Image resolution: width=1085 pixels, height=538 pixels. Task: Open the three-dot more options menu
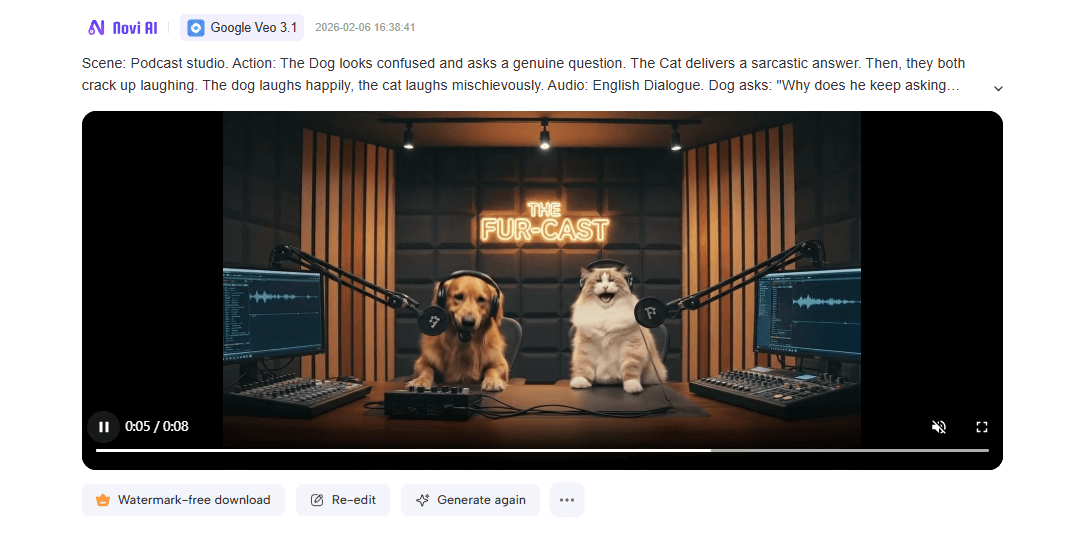567,500
